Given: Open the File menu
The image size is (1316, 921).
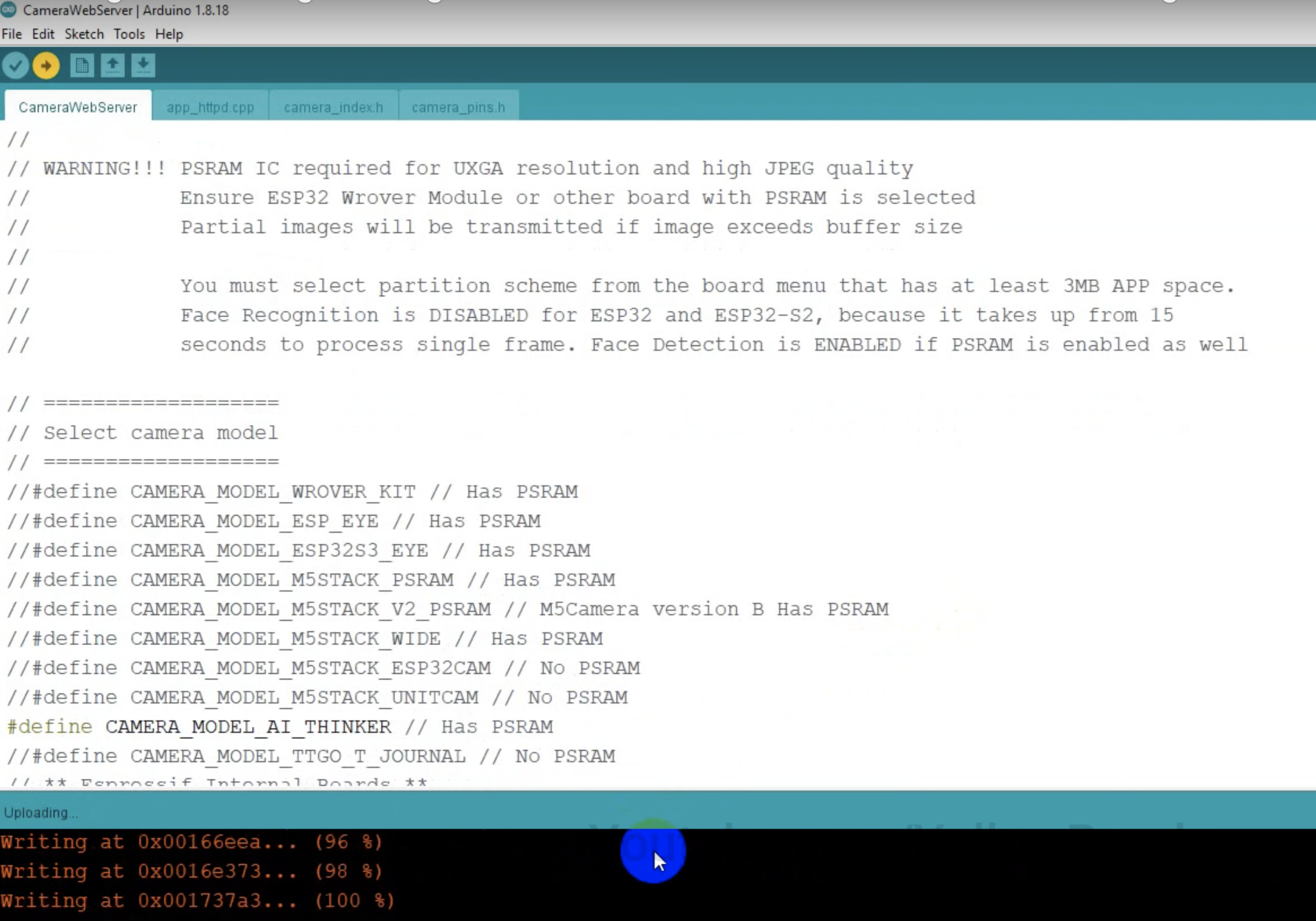Looking at the screenshot, I should (12, 34).
